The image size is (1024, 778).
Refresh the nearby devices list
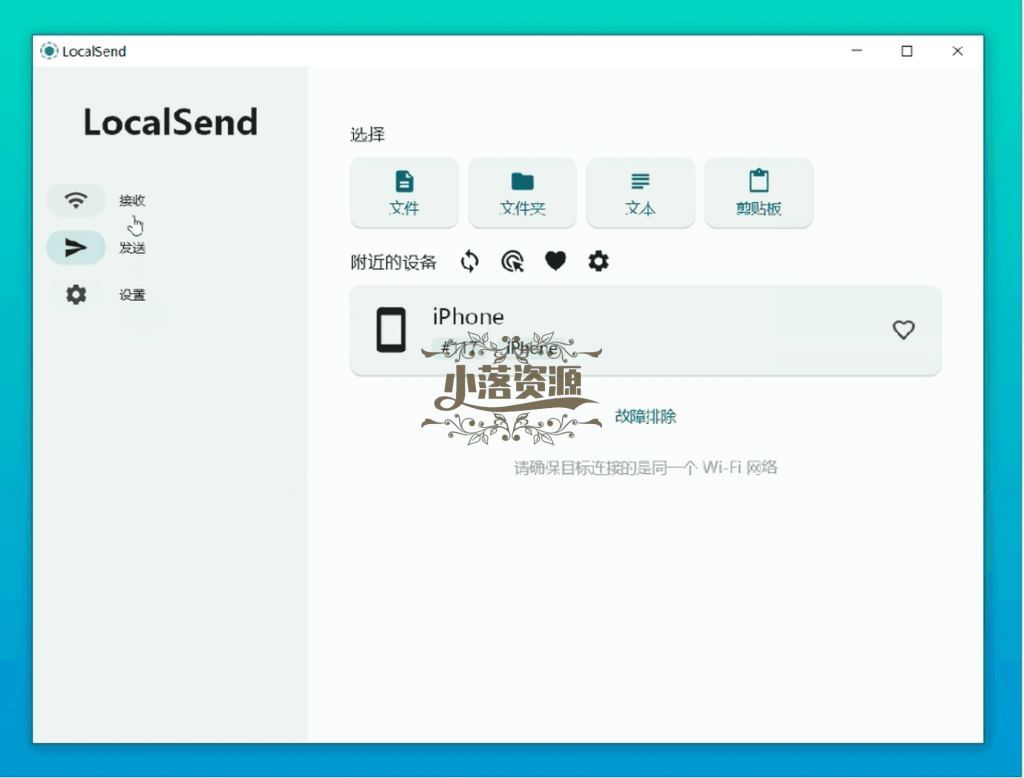pyautogui.click(x=470, y=262)
